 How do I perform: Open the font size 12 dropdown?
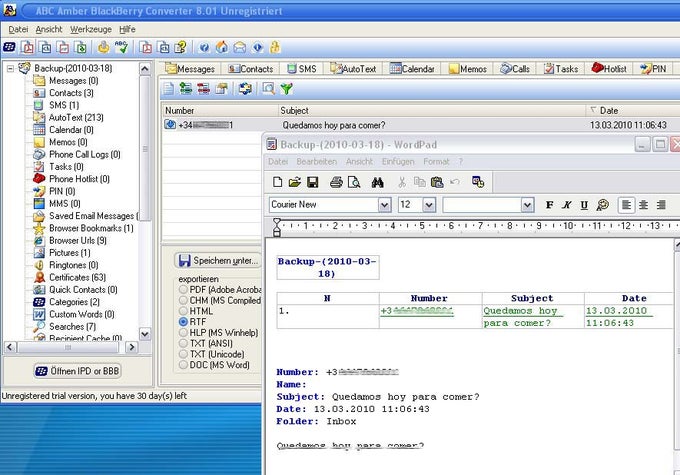(x=429, y=205)
